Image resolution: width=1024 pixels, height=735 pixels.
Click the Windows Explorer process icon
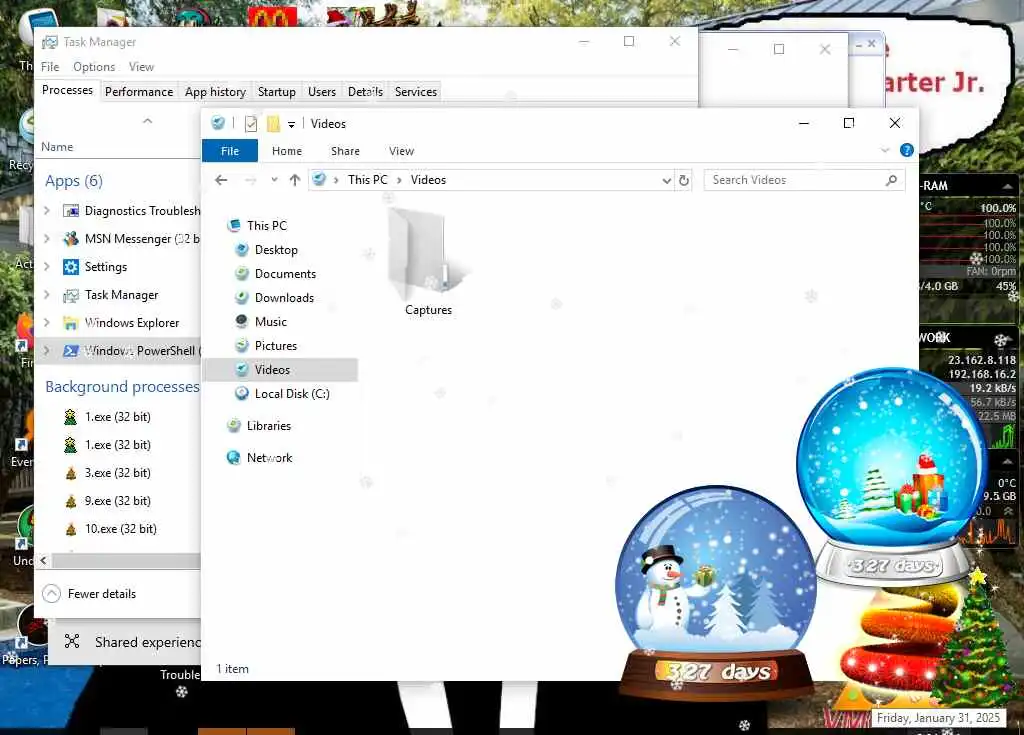click(71, 323)
